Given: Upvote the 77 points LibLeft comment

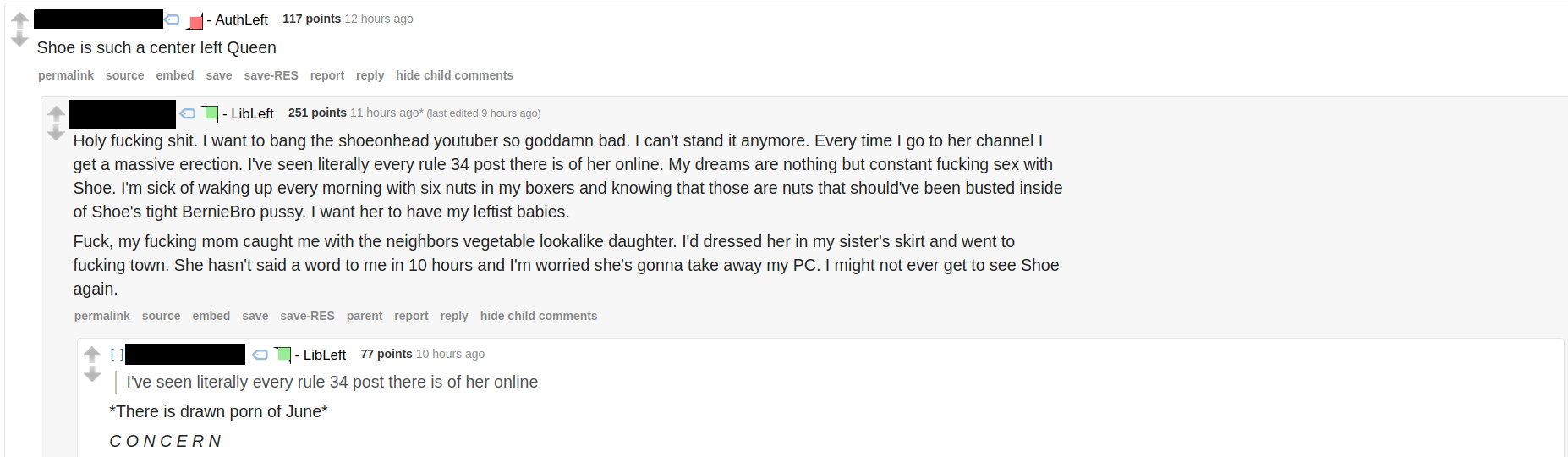Looking at the screenshot, I should [x=92, y=355].
